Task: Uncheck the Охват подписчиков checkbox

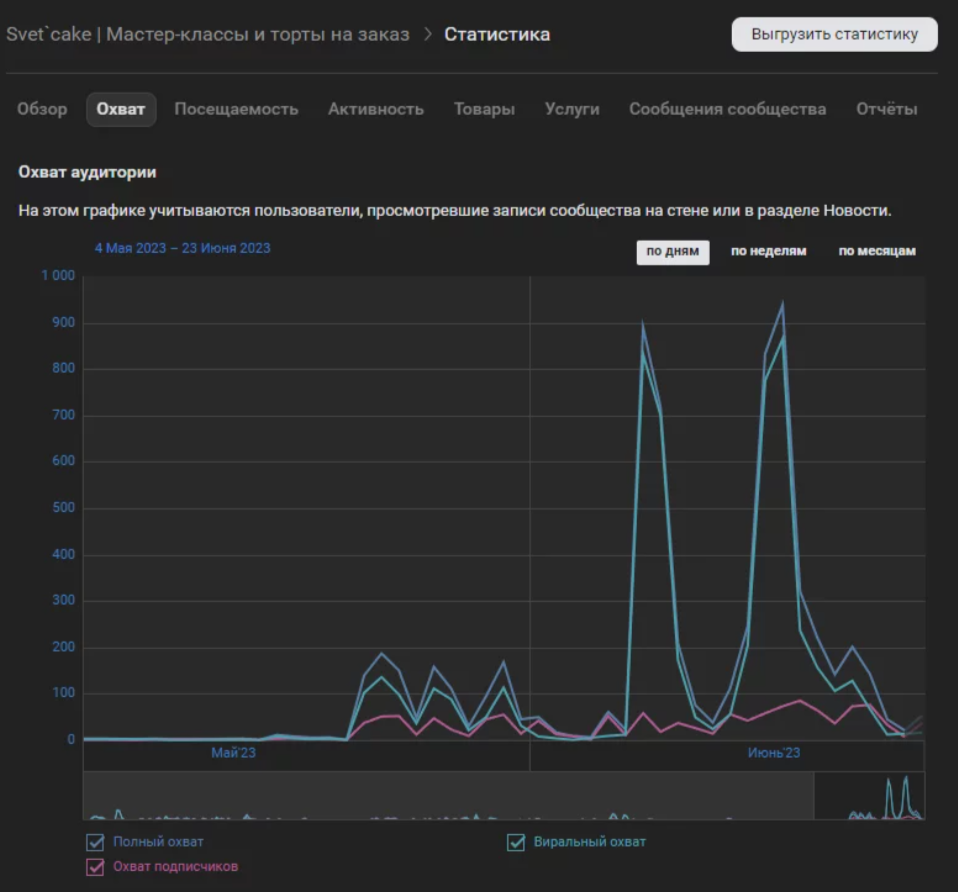Action: point(96,866)
